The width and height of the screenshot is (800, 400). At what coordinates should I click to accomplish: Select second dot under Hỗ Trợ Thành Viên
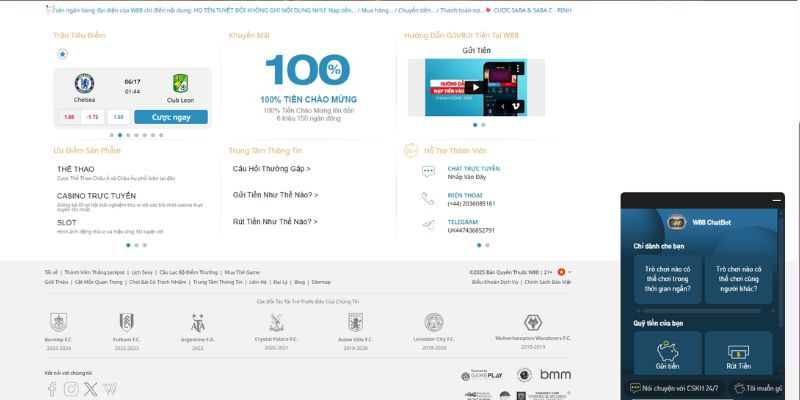click(487, 245)
